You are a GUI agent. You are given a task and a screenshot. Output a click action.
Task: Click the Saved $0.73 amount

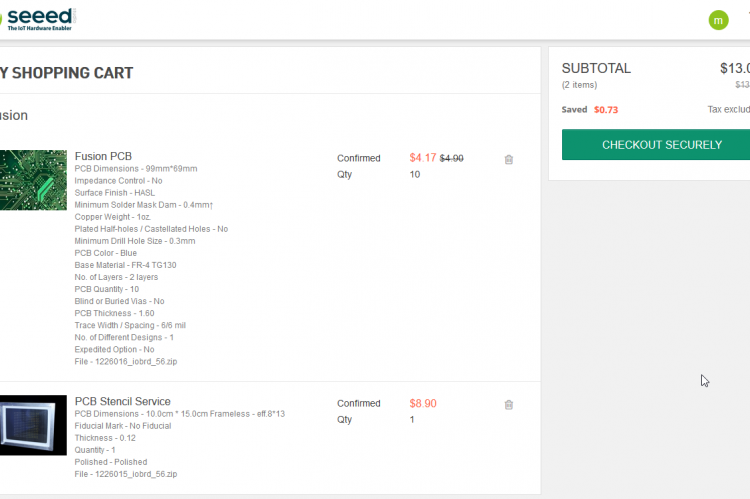tap(606, 110)
